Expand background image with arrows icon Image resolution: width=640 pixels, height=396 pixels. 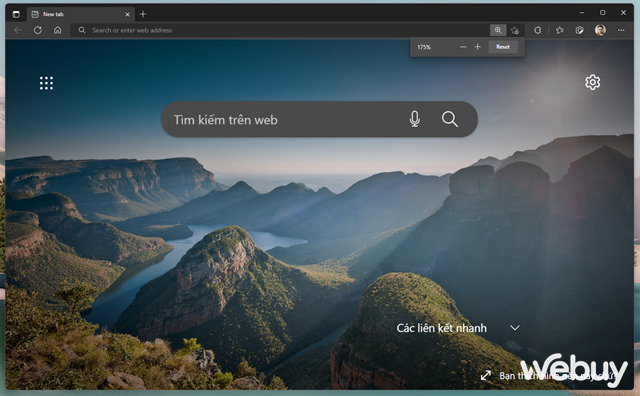[486, 375]
